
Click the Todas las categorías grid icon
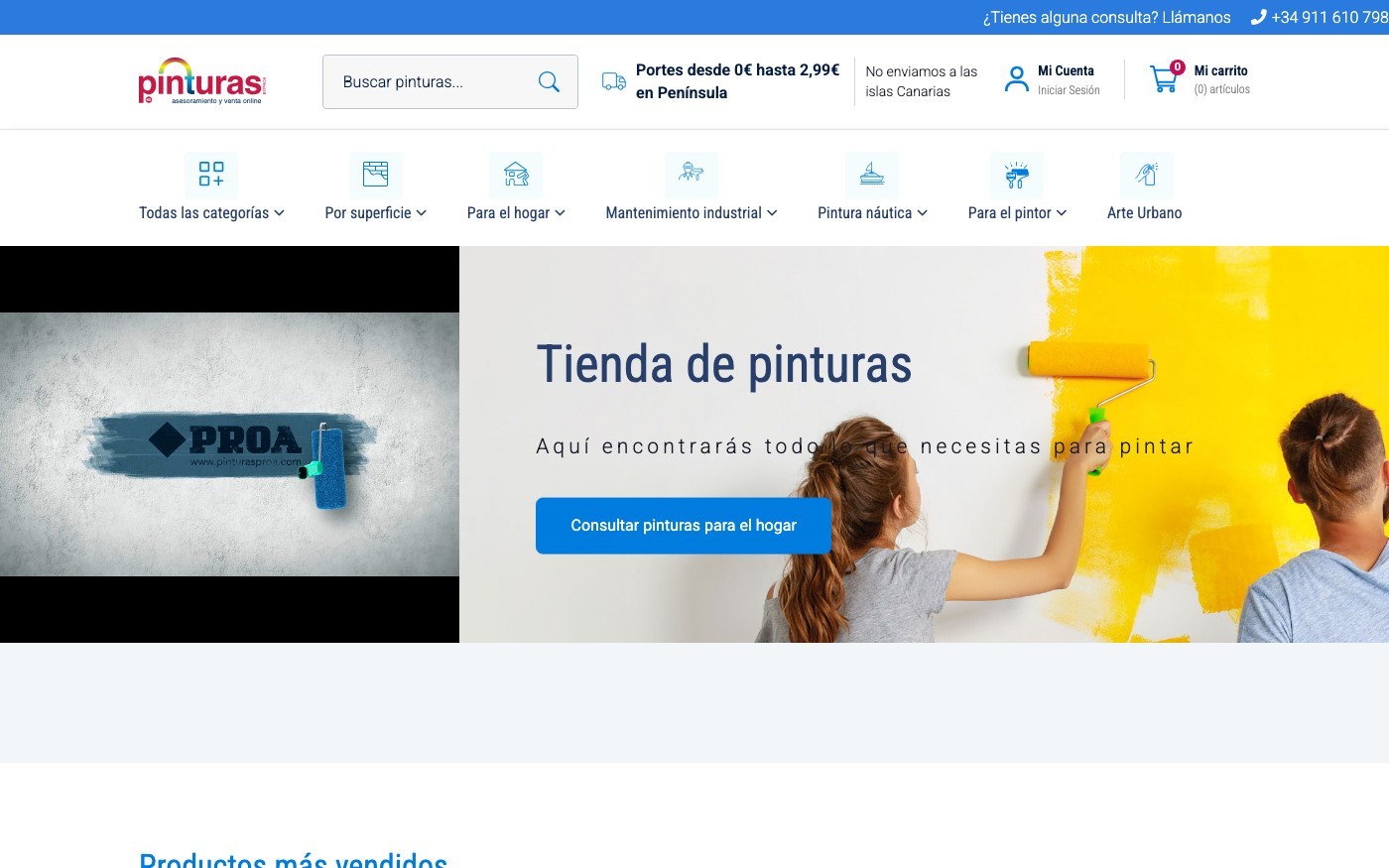(x=211, y=175)
